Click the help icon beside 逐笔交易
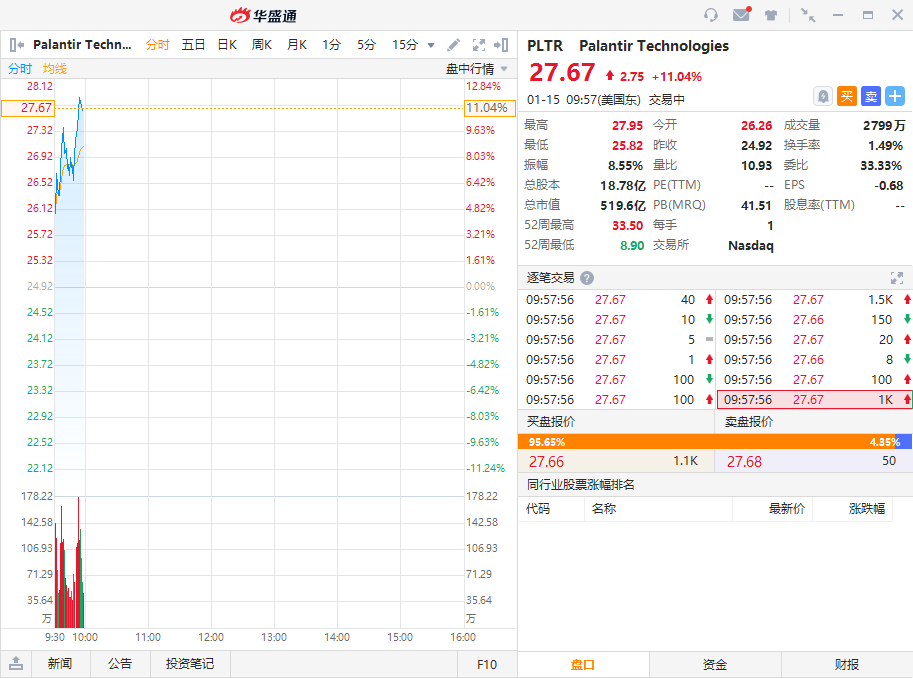 pyautogui.click(x=587, y=278)
